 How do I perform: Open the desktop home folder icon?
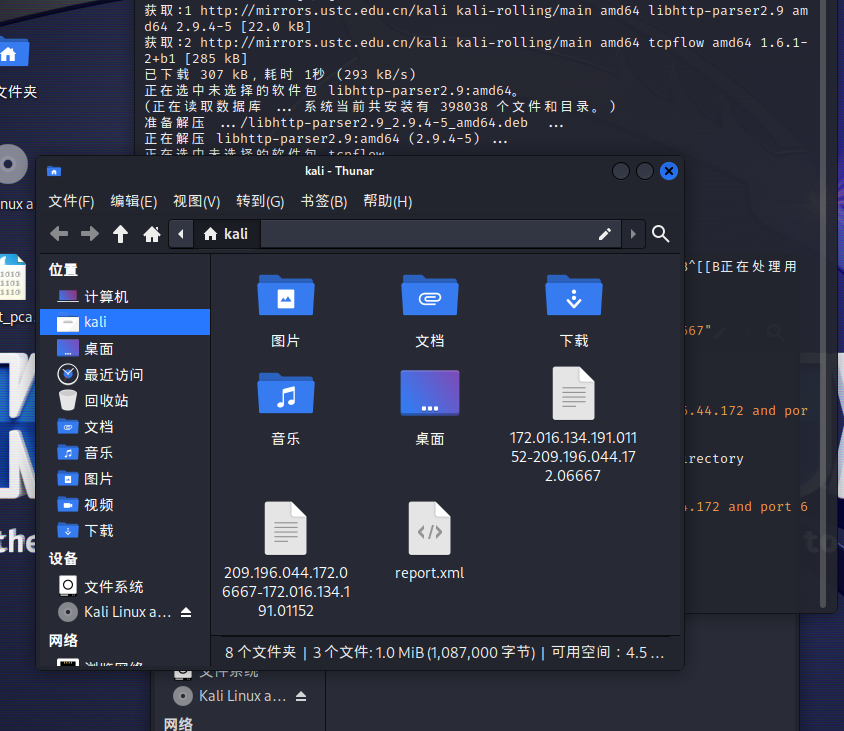pos(14,53)
